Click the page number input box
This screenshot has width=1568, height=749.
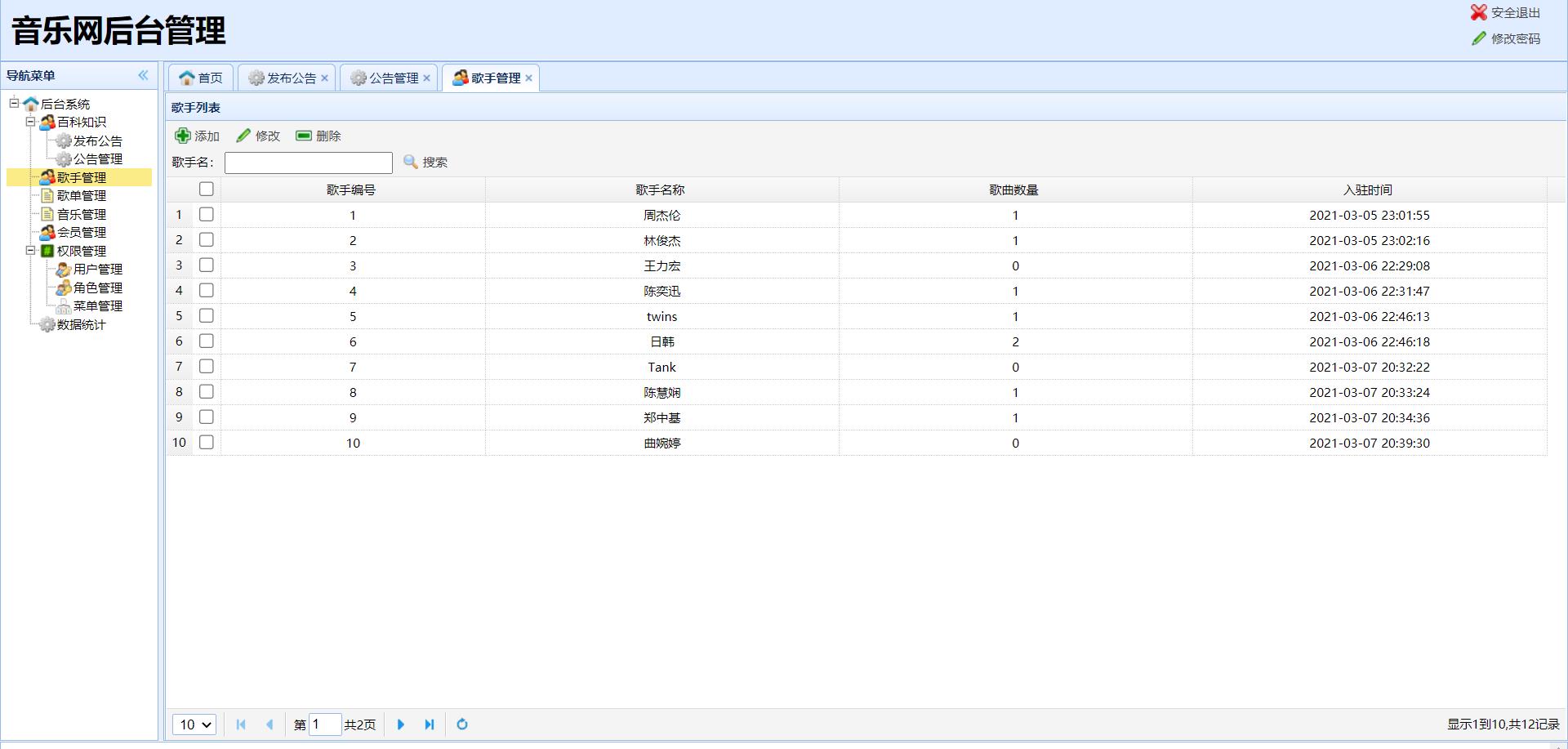(x=325, y=724)
